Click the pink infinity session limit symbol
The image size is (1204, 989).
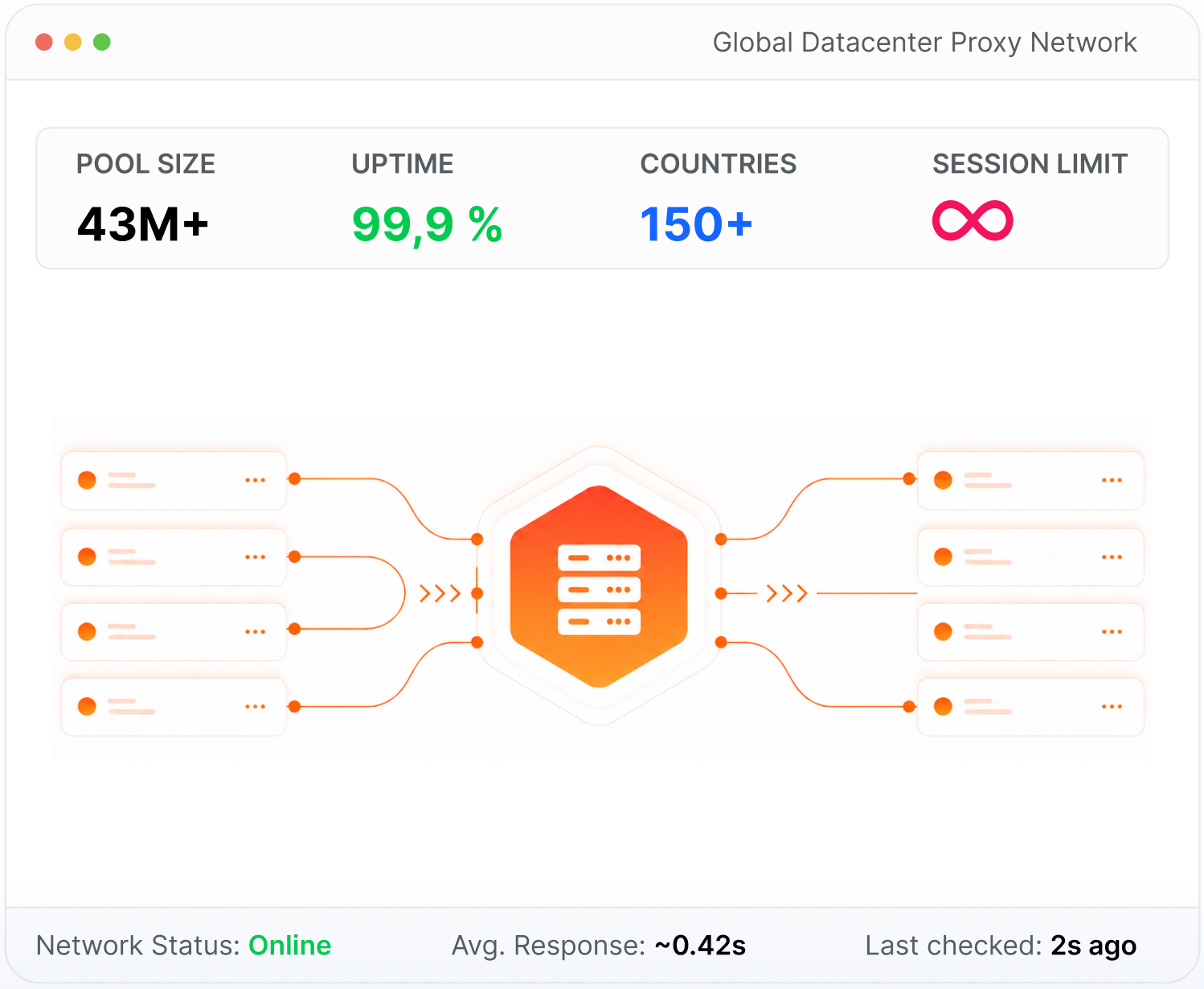point(973,220)
